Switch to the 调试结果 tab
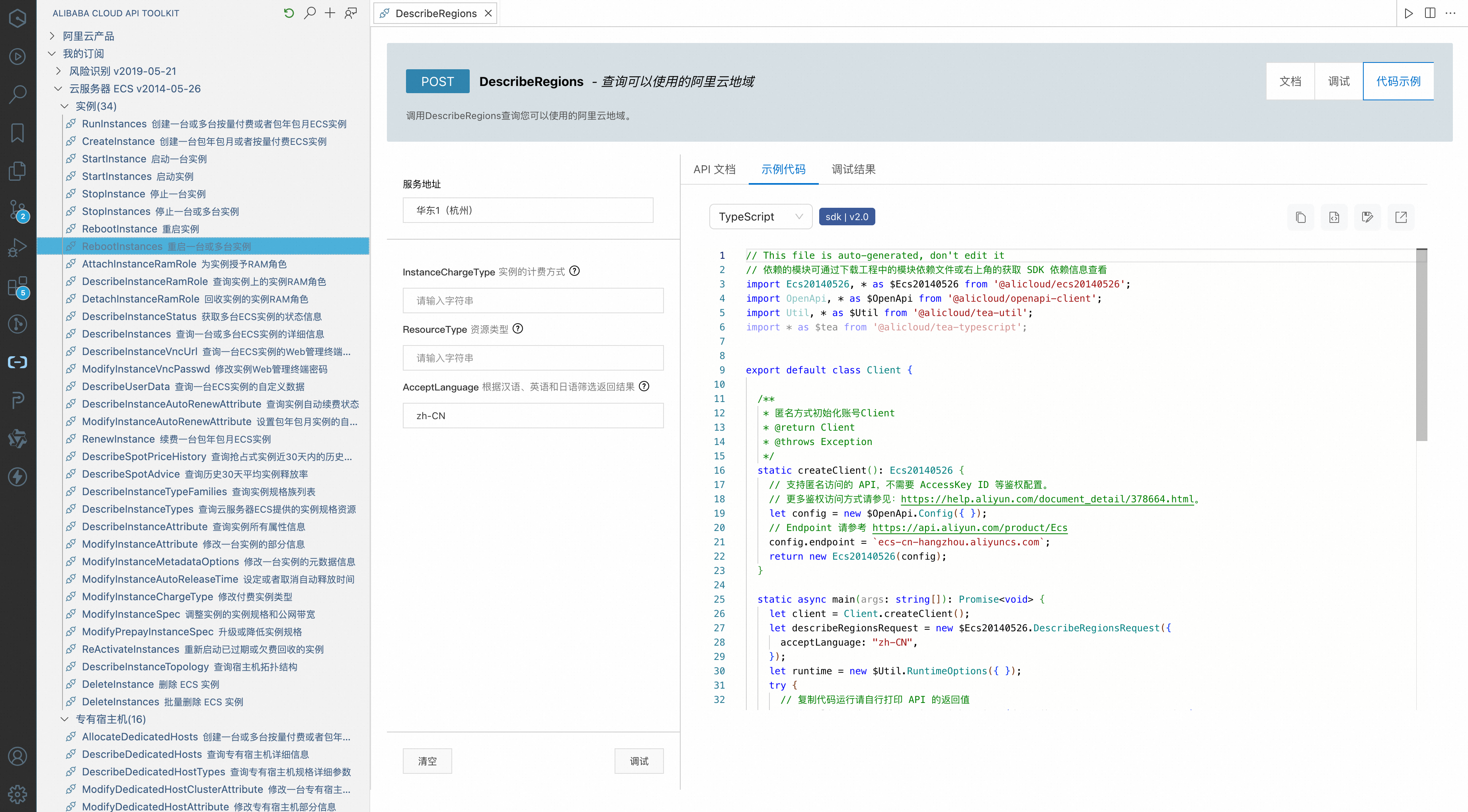Viewport: 1468px width, 812px height. point(853,169)
